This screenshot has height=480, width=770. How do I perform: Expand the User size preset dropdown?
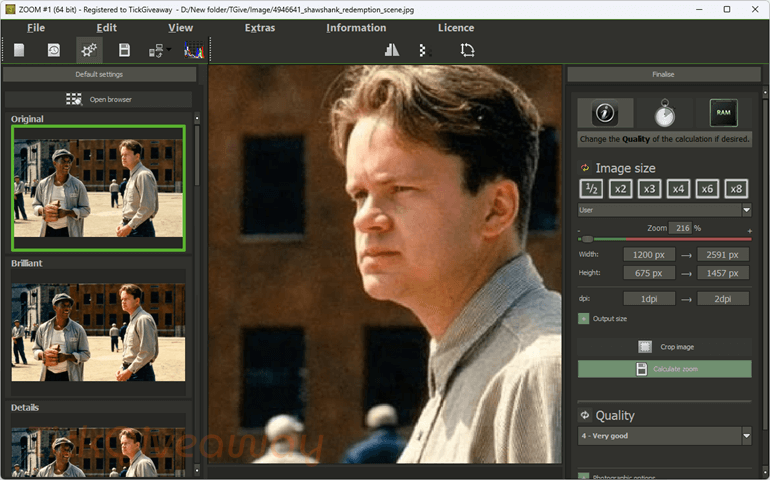pyautogui.click(x=664, y=210)
